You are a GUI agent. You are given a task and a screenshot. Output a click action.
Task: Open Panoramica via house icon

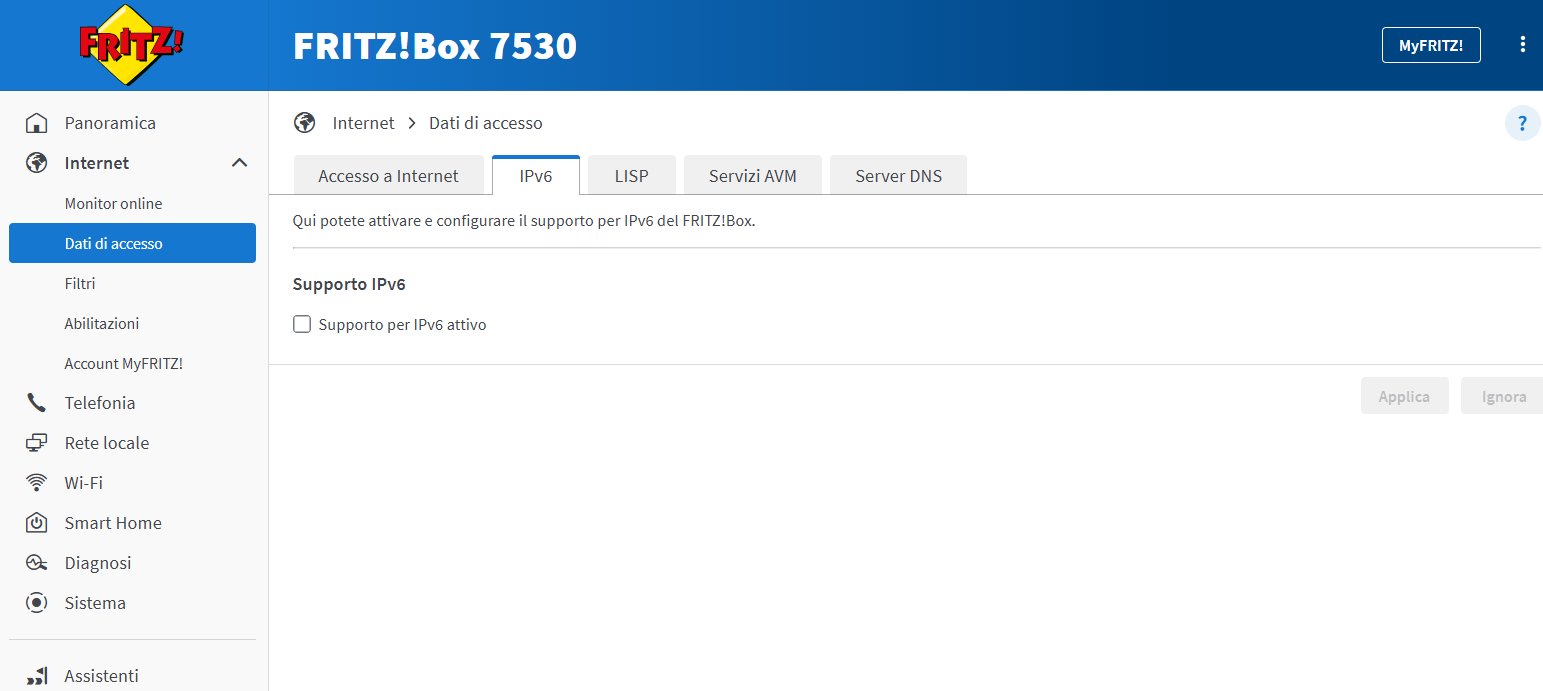(x=37, y=123)
